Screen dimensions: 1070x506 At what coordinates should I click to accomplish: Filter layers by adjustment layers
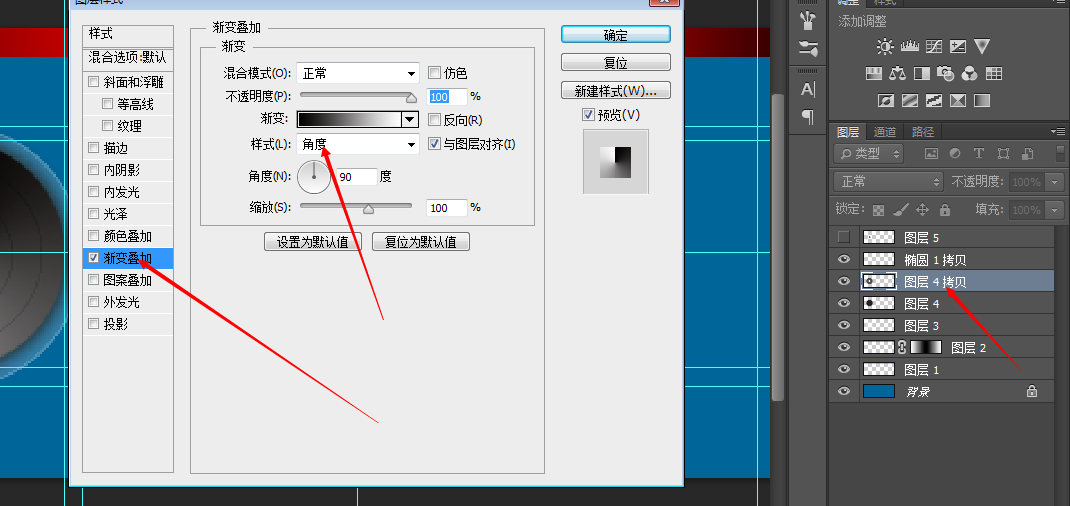[x=955, y=153]
